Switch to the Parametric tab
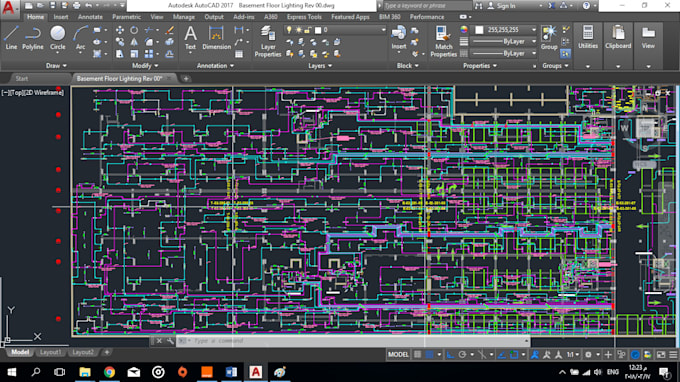680x382 pixels. (126, 17)
